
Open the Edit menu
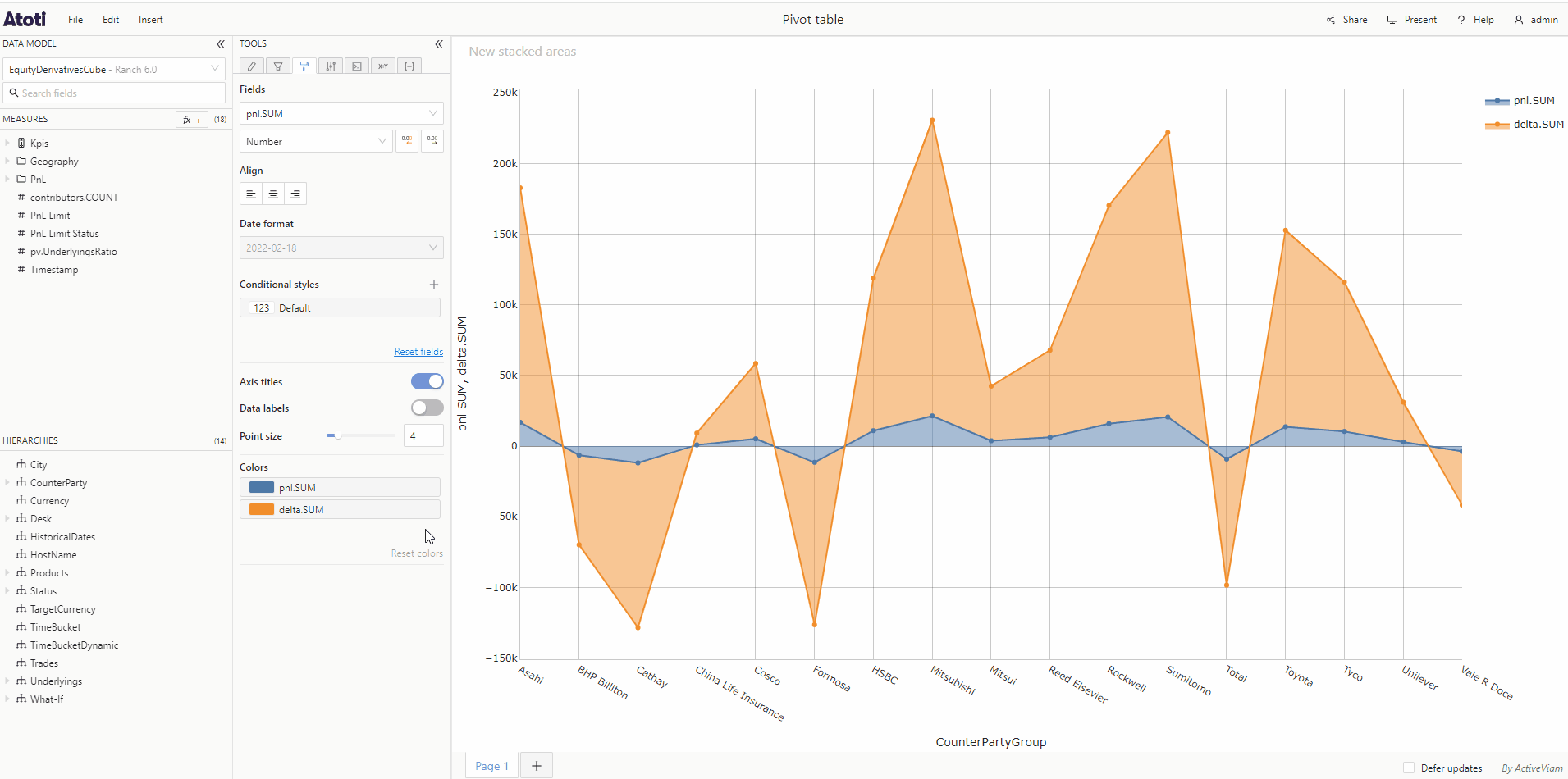111,20
